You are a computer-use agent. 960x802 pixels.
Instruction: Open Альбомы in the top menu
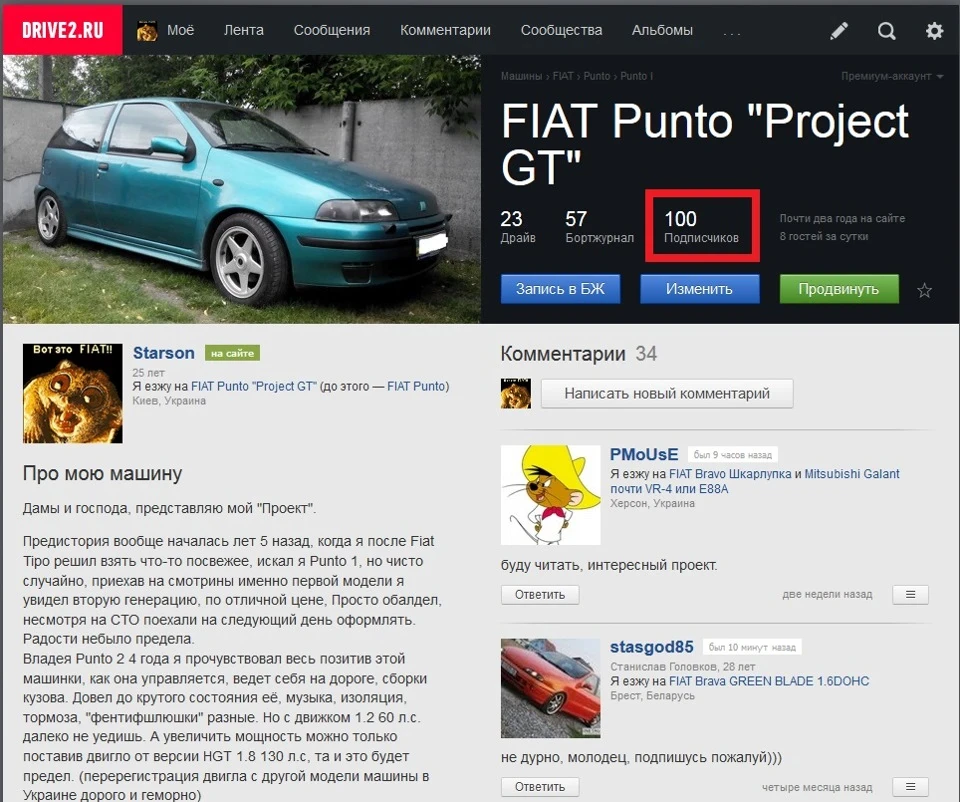tap(662, 30)
